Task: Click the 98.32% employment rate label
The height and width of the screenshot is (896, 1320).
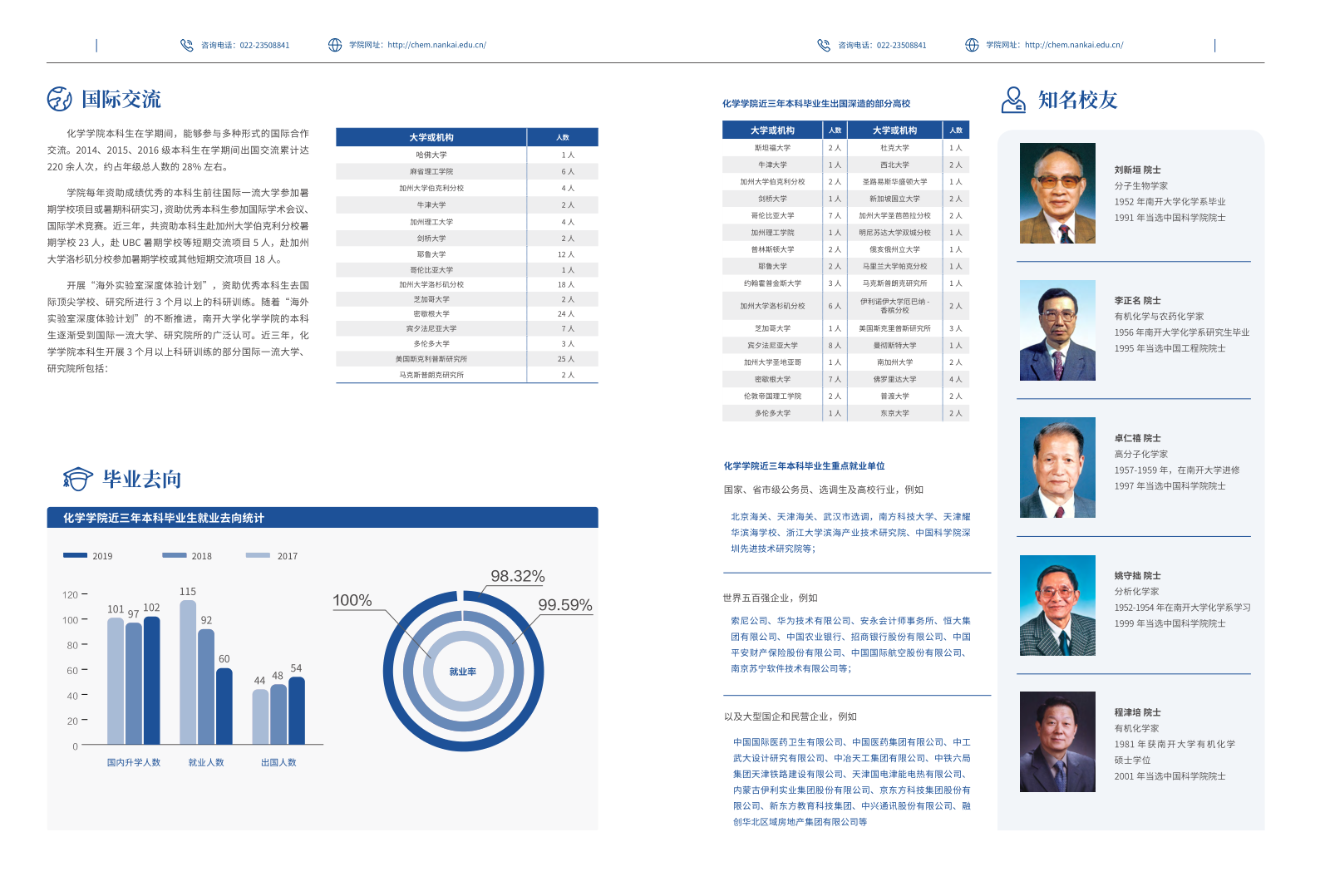Action: [517, 576]
